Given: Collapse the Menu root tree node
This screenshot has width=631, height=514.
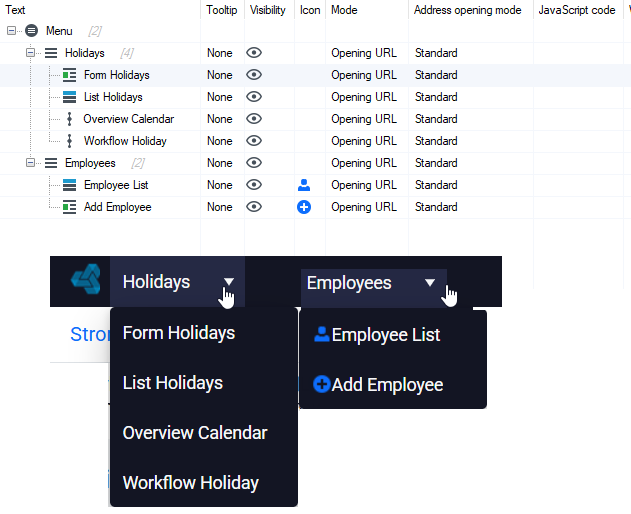Looking at the screenshot, I should 12,31.
